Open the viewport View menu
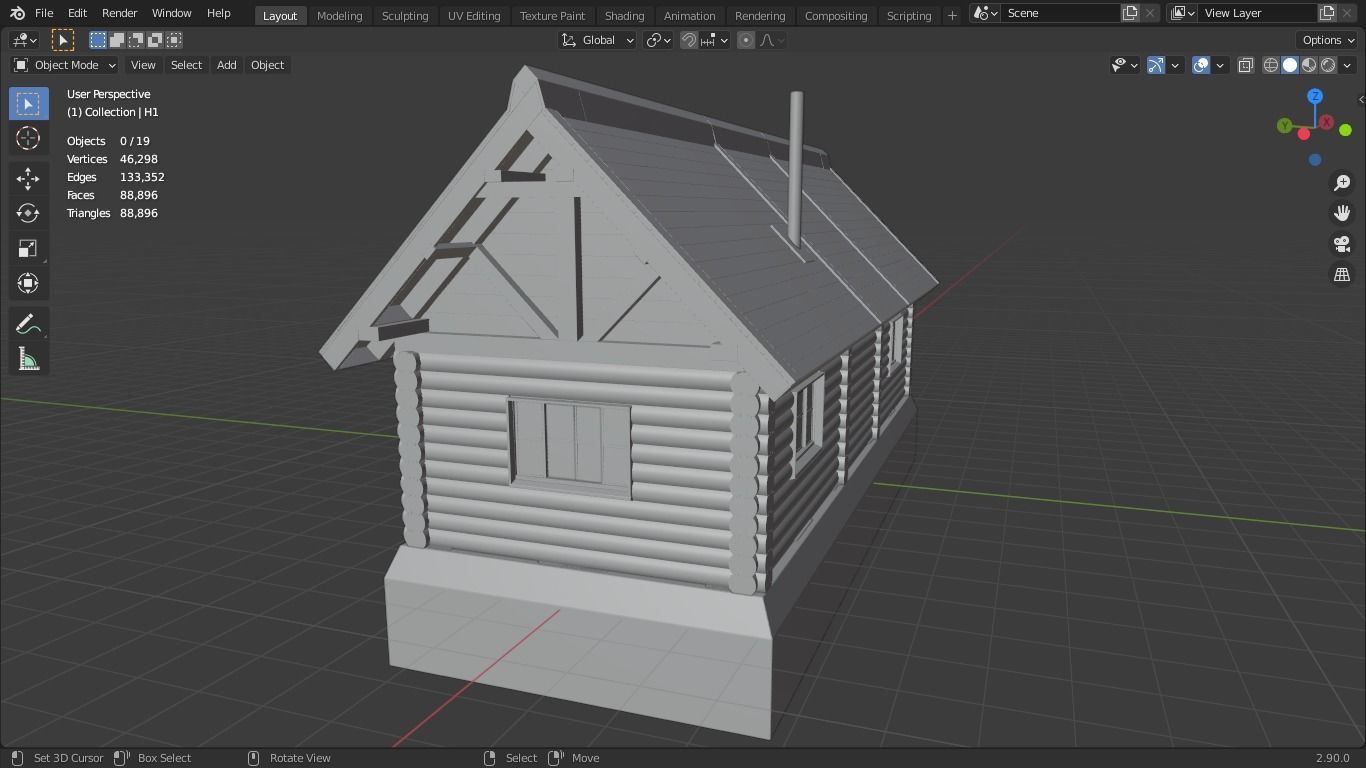Screen dimensions: 1366x768 pos(143,65)
